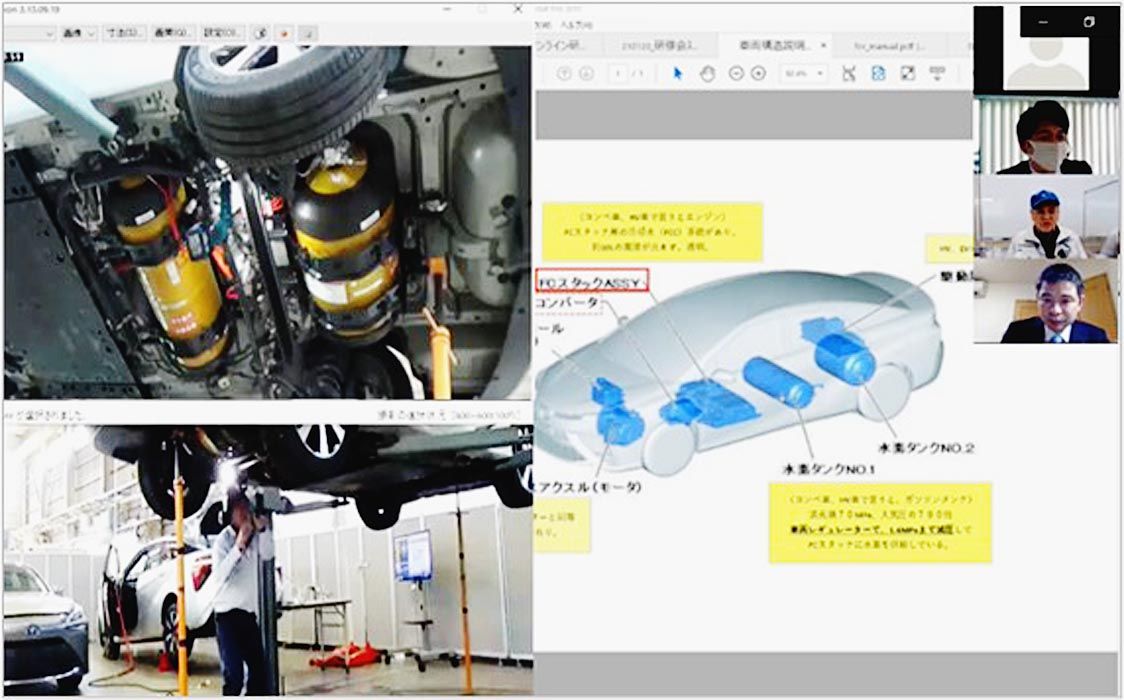
Task: Click the orange record icon in camera toolbar
Action: [x=284, y=33]
